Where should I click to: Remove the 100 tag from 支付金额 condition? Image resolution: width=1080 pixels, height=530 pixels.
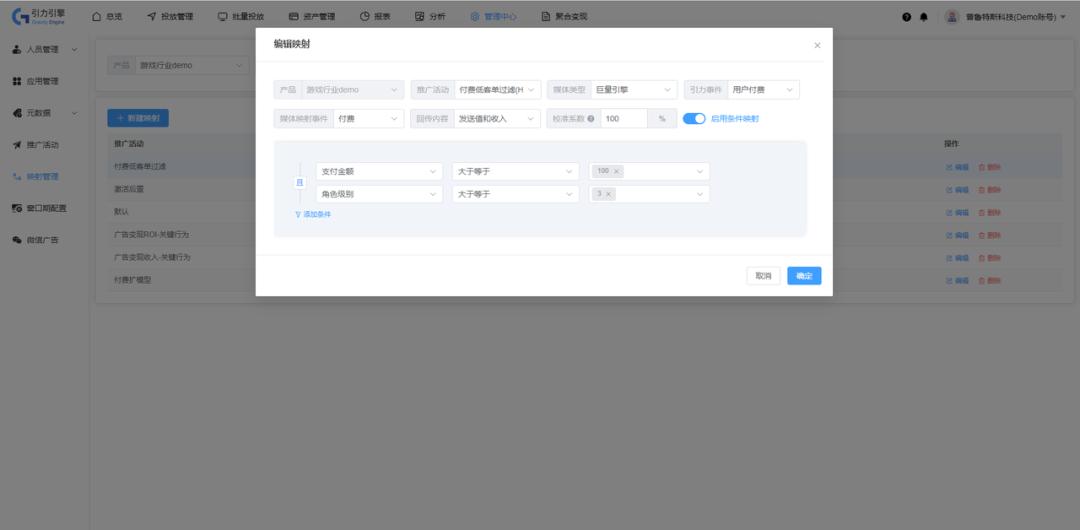click(617, 171)
